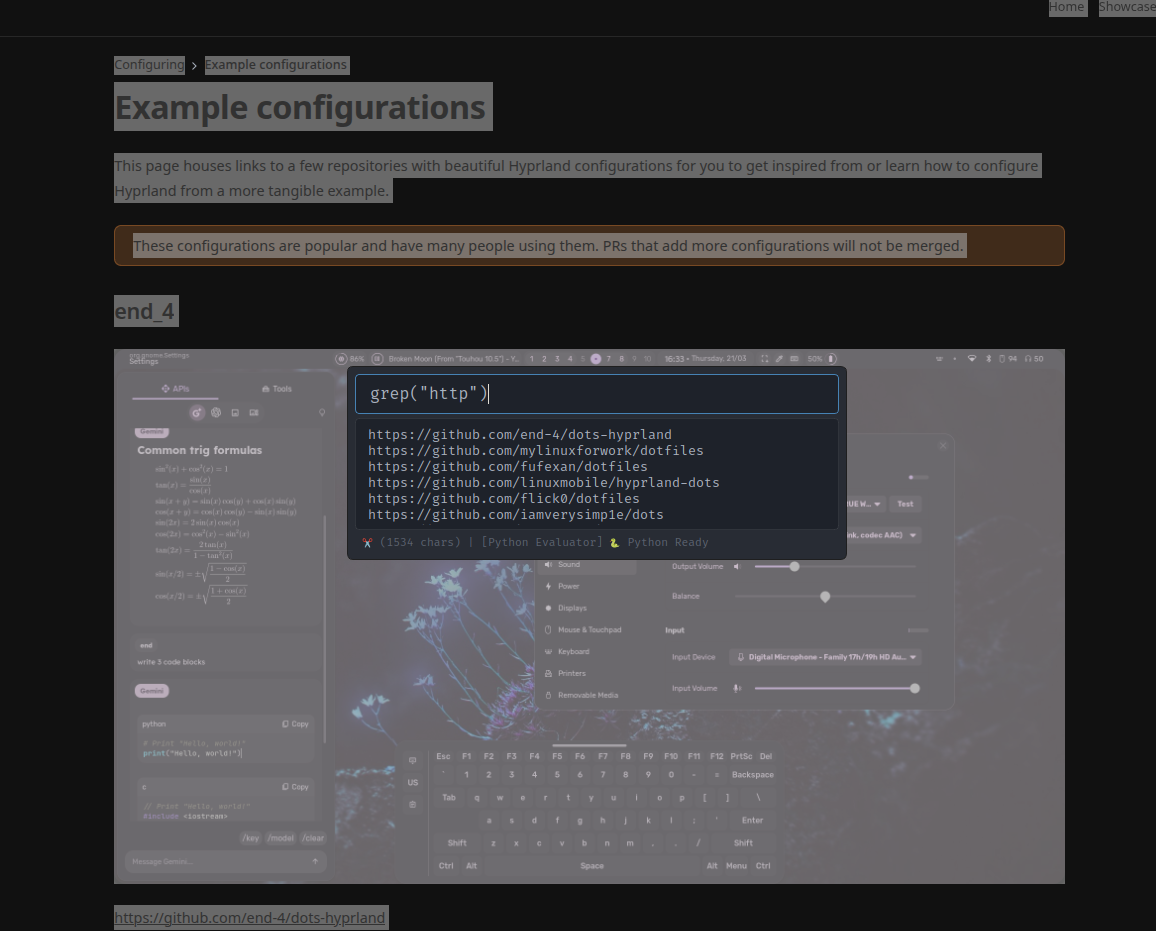Click the (1534 chars) status text
This screenshot has width=1156, height=931.
point(420,543)
